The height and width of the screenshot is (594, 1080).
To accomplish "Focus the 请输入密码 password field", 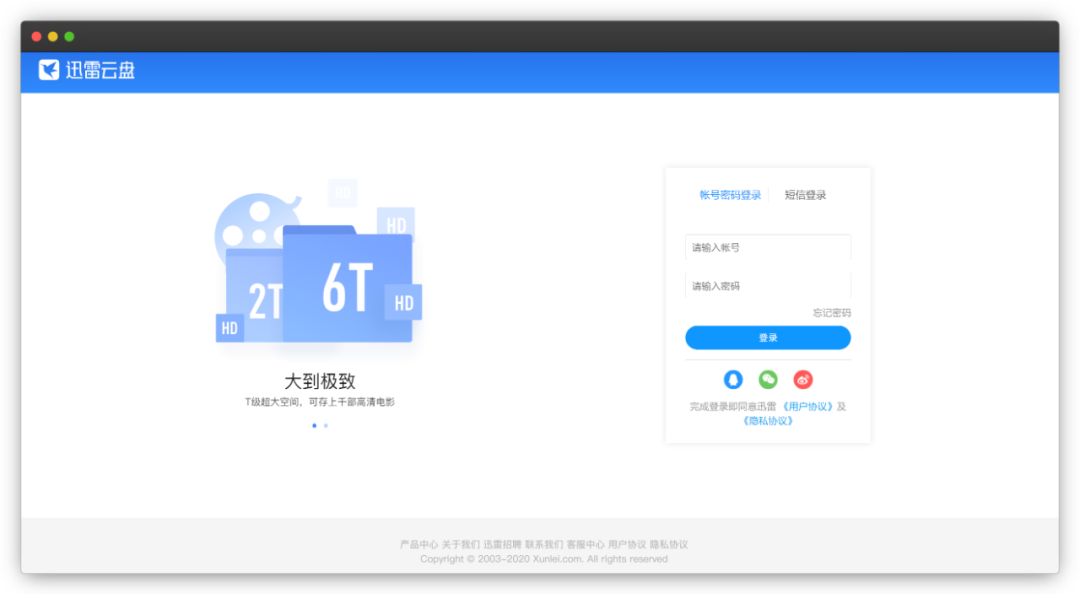I will (768, 286).
